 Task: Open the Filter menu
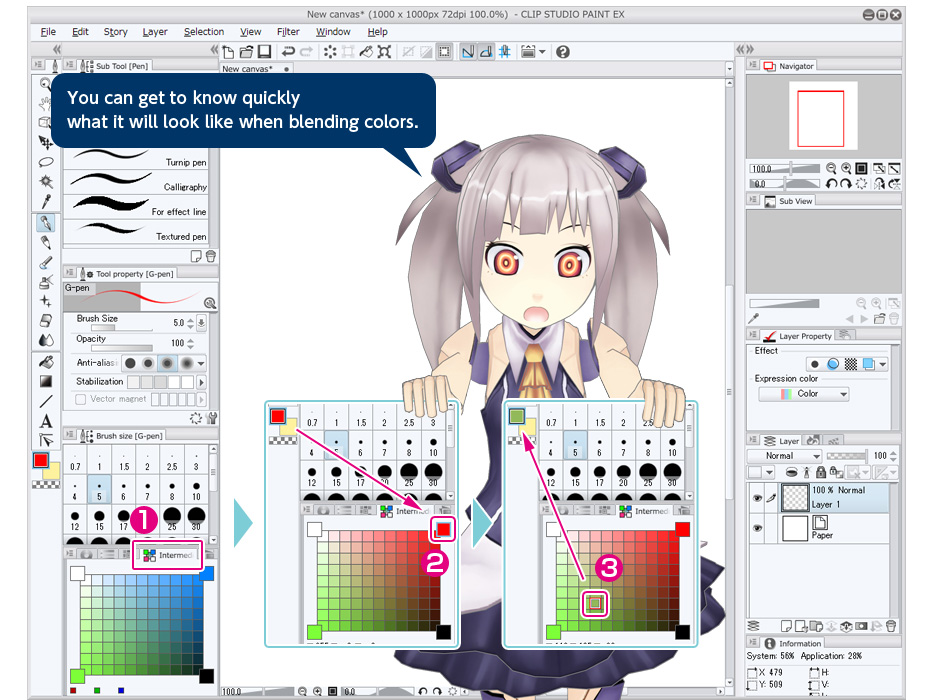[x=288, y=32]
